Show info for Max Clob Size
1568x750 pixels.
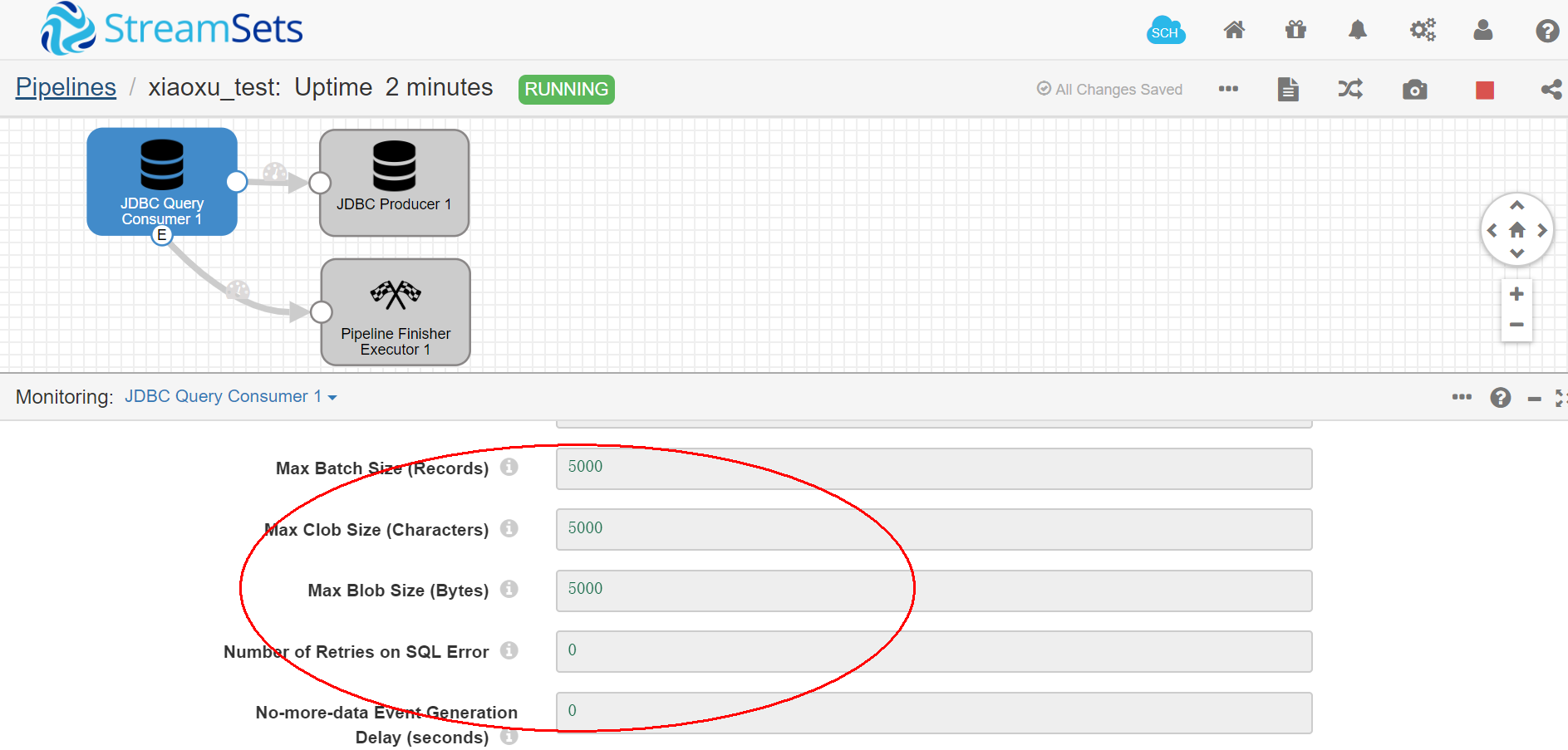point(509,528)
